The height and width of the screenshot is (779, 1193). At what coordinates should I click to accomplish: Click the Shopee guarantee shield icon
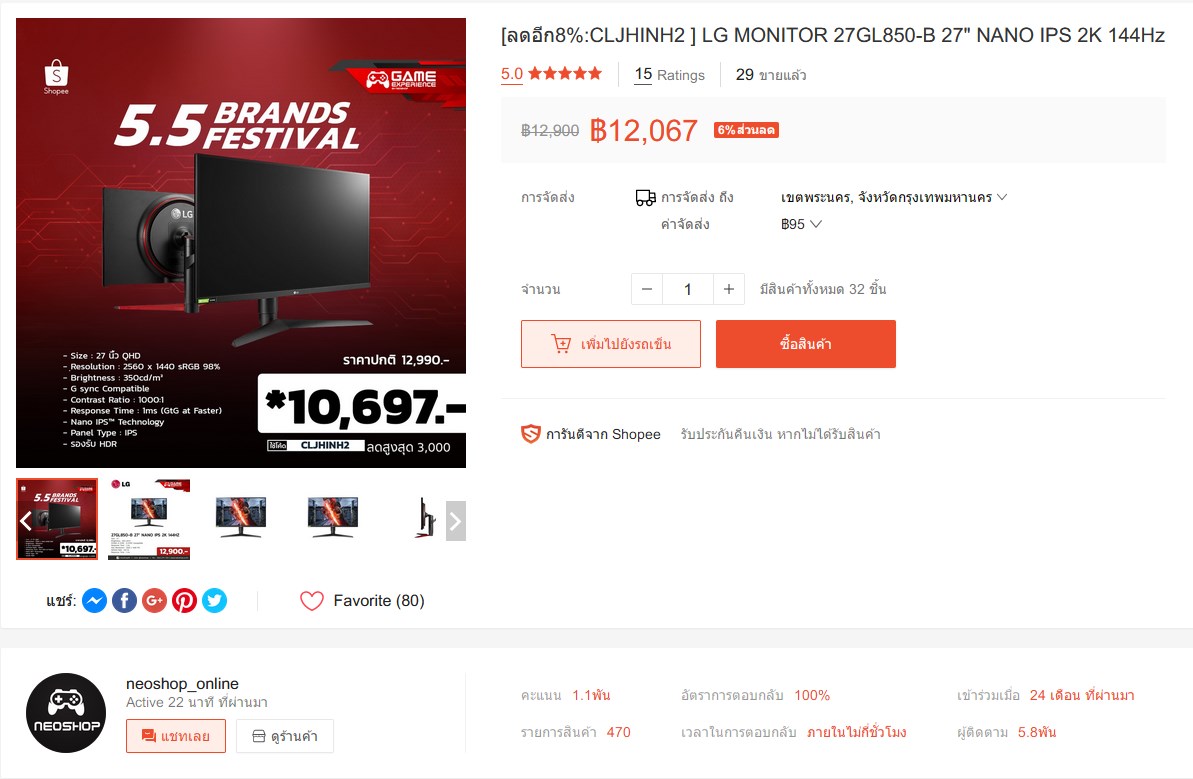point(530,434)
